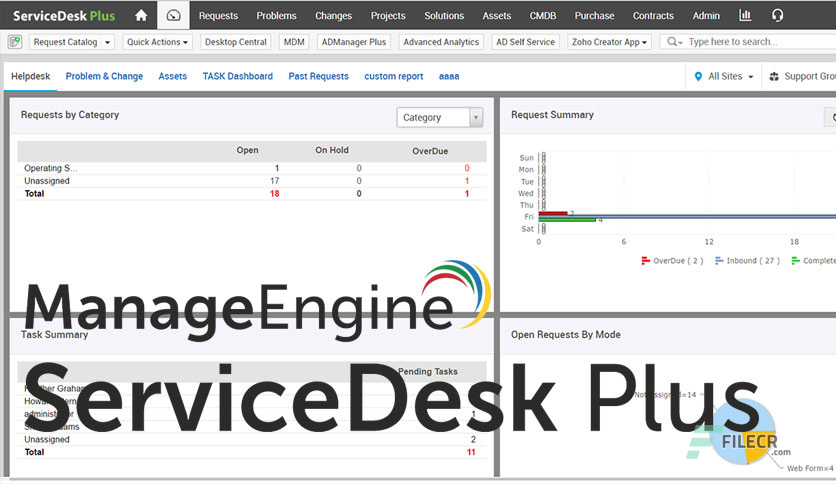Viewport: 836px width, 484px height.
Task: Open the CMDB menu
Action: 543,15
